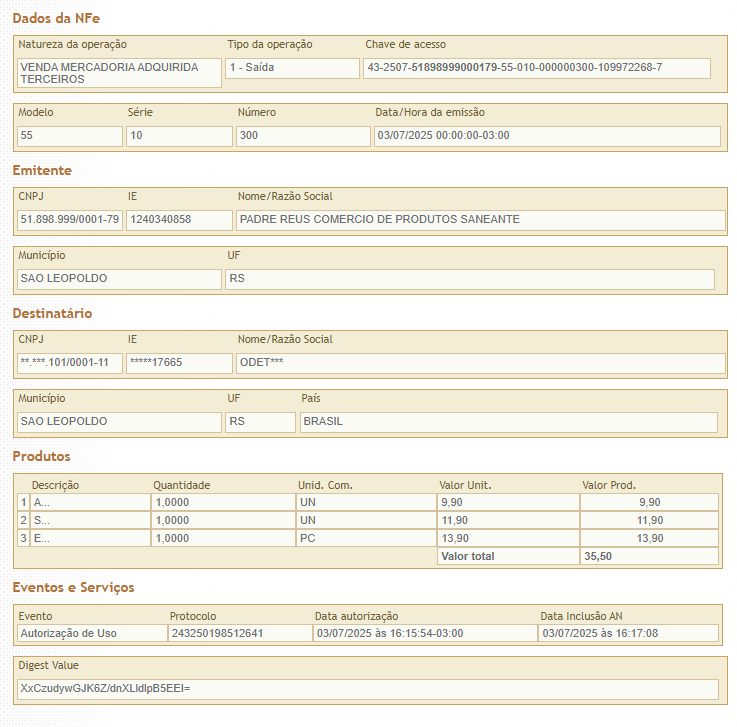
Task: Click product 1 Valor Prod. 9,90
Action: click(650, 502)
